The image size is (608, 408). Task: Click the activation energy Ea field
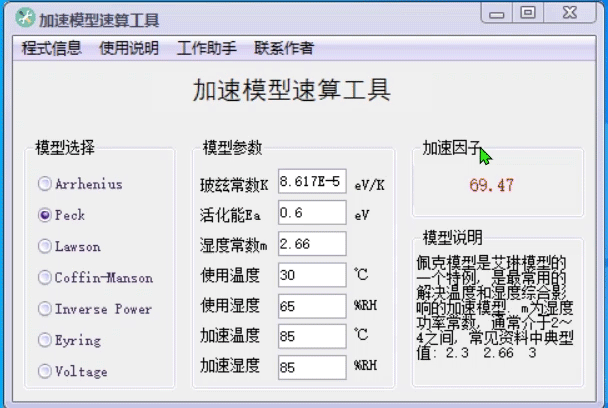(312, 213)
